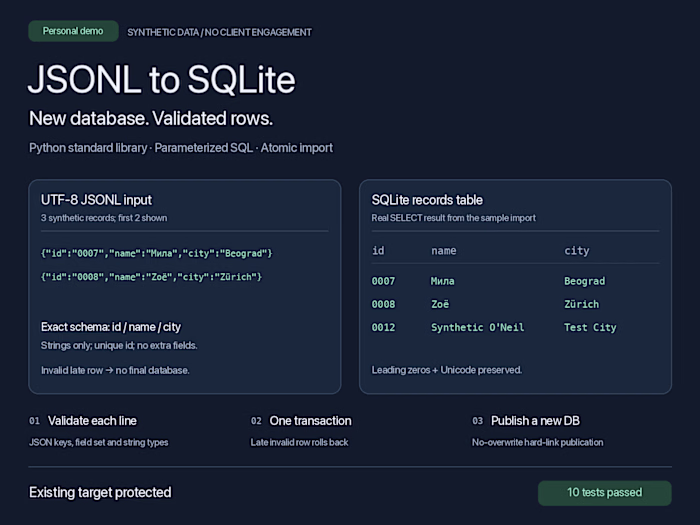Click the Validate each line step

click(x=92, y=421)
